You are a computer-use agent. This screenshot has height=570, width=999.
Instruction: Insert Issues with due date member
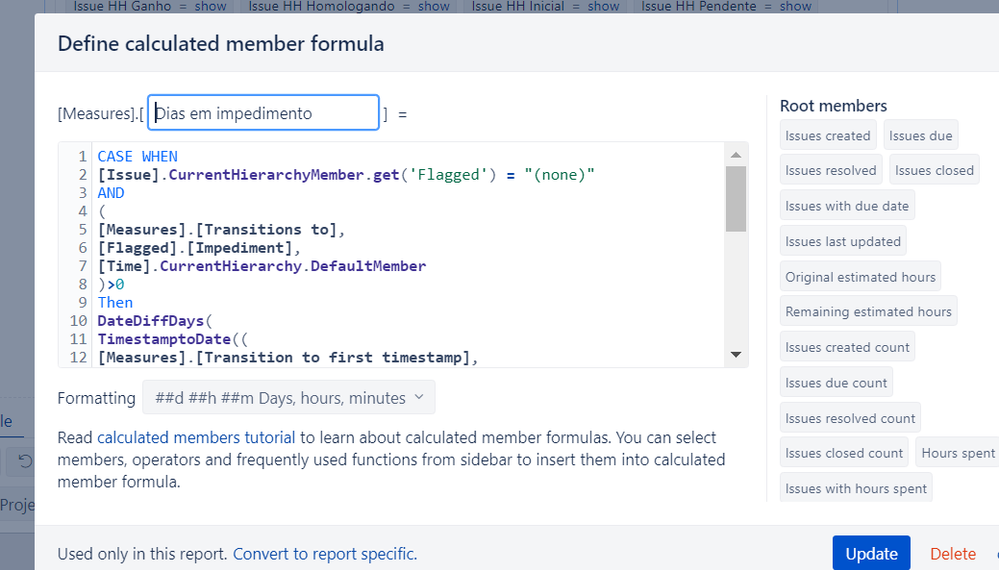[847, 206]
